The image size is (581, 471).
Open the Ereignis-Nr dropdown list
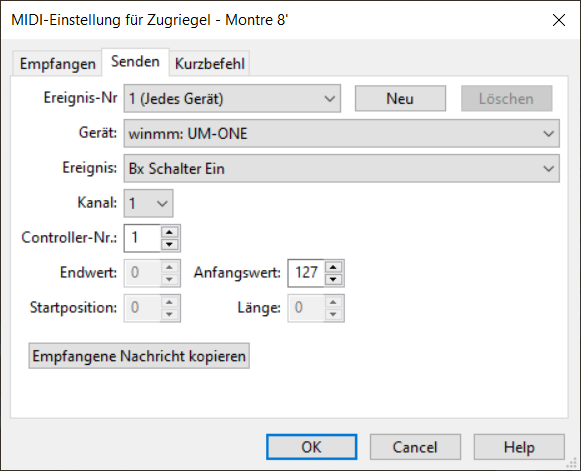[232, 99]
